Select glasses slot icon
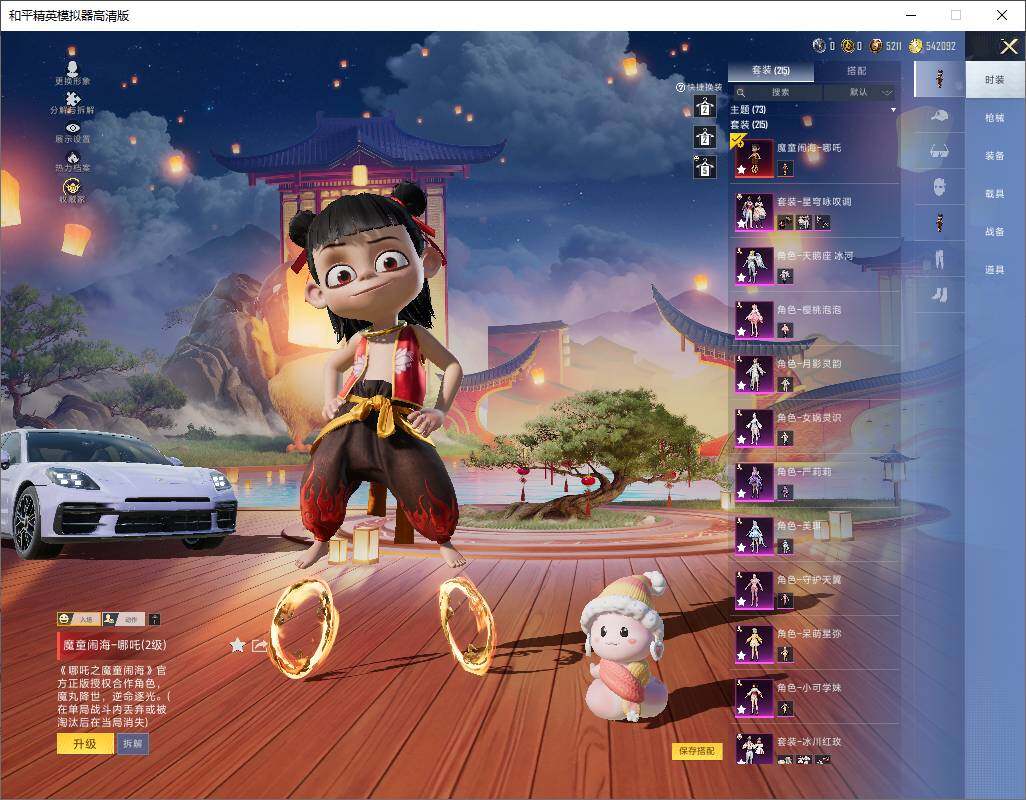Viewport: 1026px width, 800px height. point(939,152)
